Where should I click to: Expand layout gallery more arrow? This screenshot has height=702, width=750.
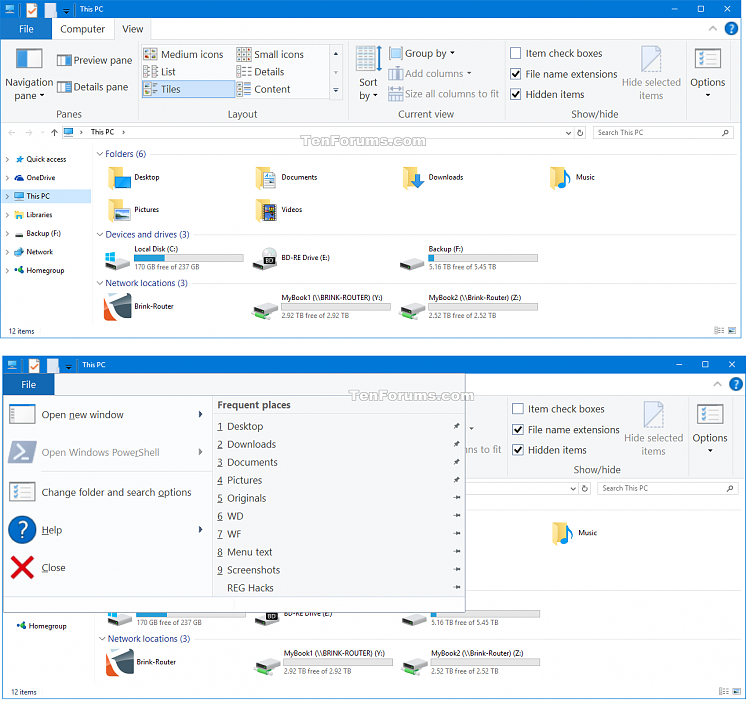(x=336, y=90)
